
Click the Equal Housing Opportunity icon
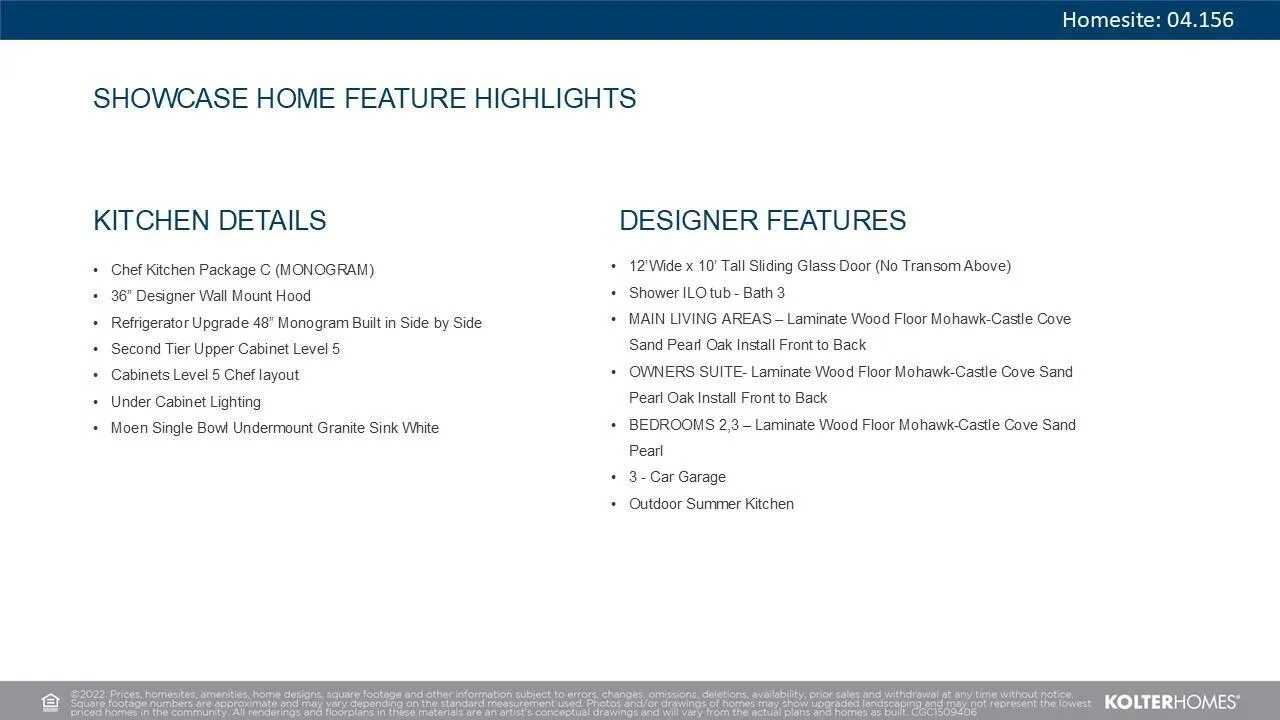[x=51, y=702]
